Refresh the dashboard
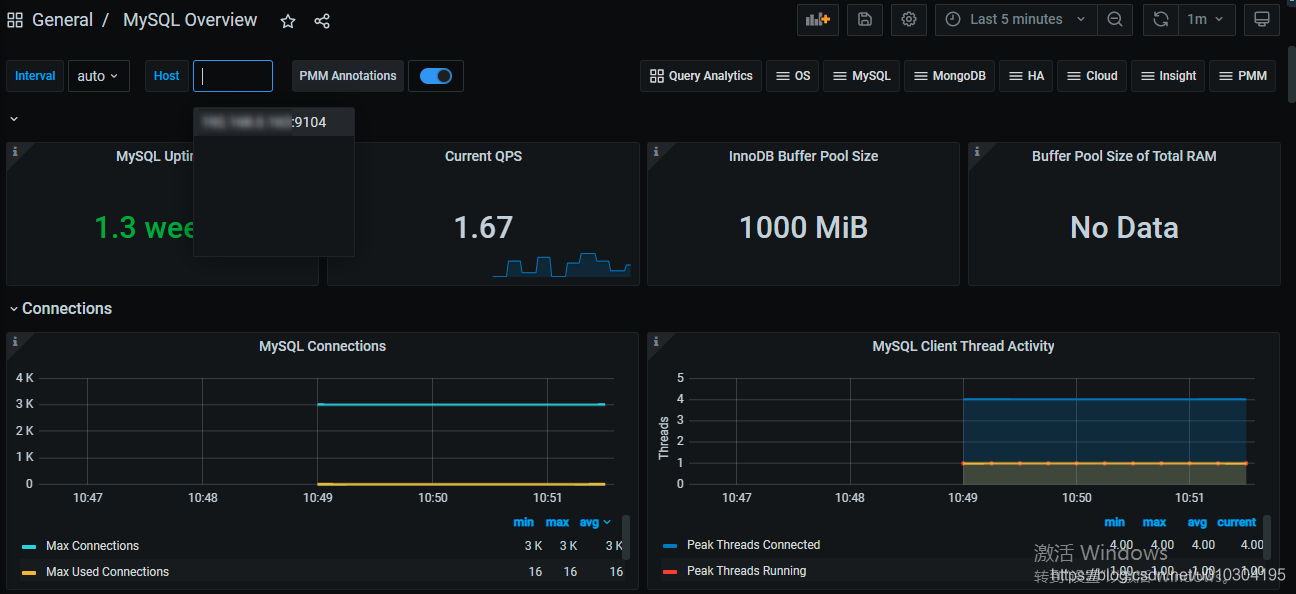Viewport: 1296px width, 594px height. click(x=1161, y=19)
